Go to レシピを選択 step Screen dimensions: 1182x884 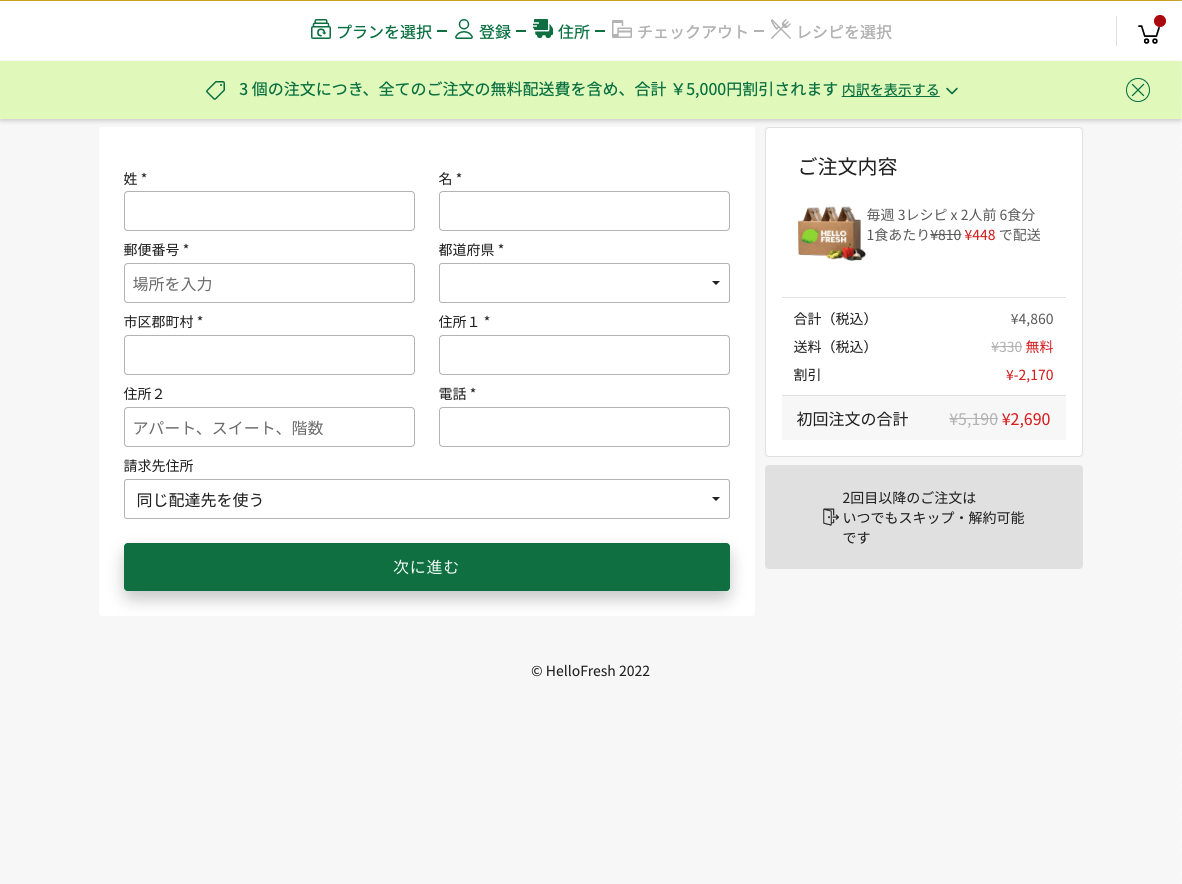click(x=844, y=32)
